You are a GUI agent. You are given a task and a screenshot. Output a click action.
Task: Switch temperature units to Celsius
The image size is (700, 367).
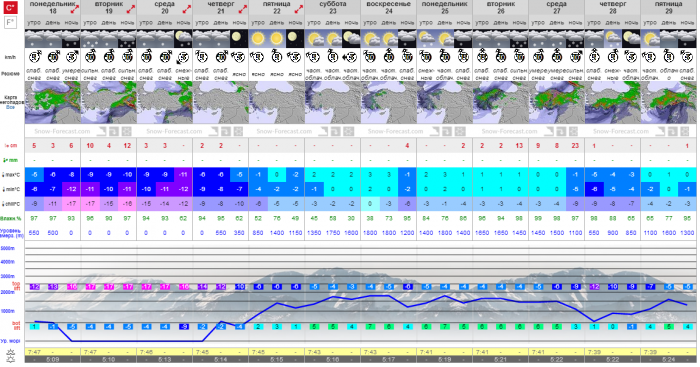(10, 7)
